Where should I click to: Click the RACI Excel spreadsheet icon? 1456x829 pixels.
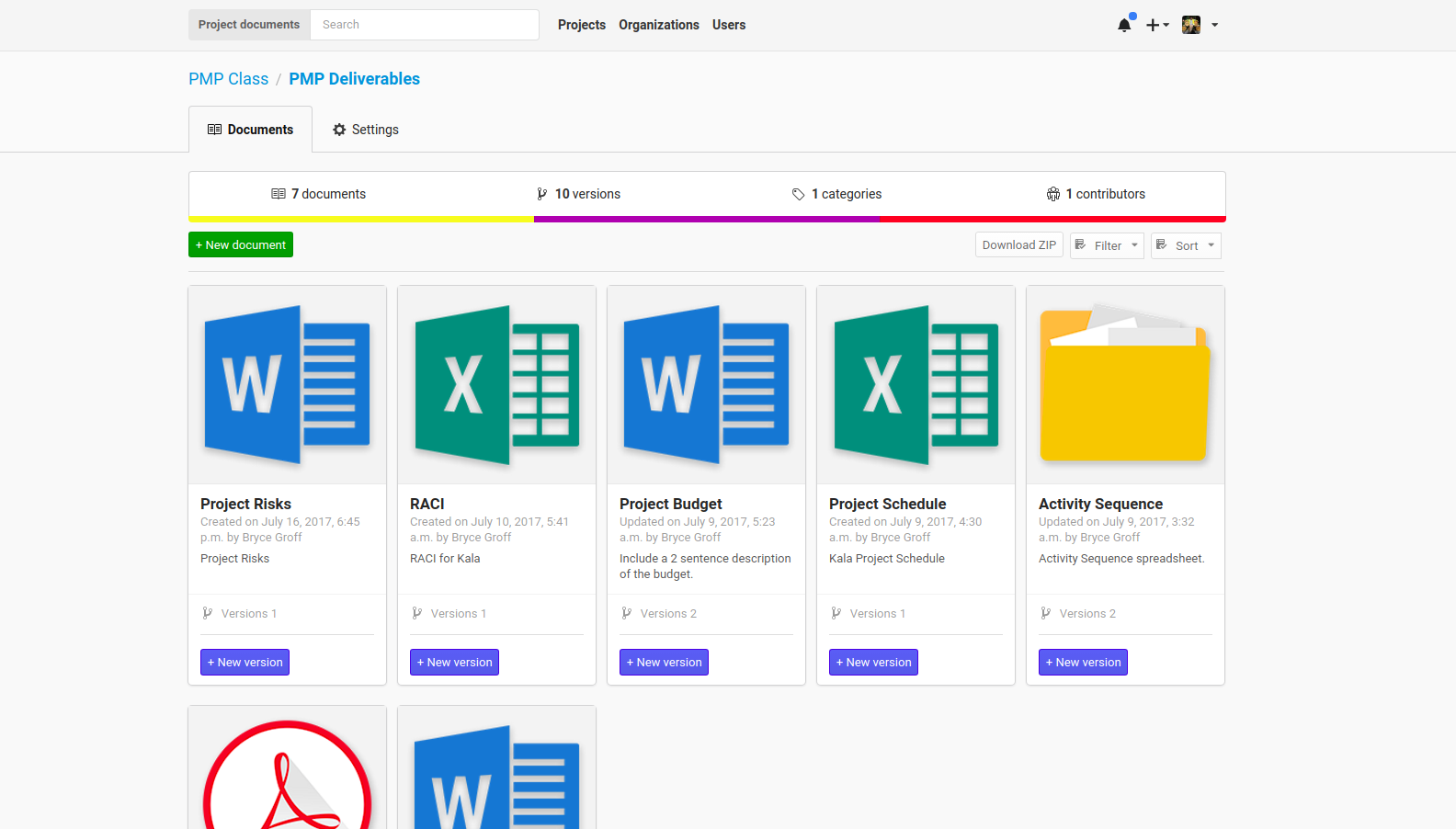(496, 384)
